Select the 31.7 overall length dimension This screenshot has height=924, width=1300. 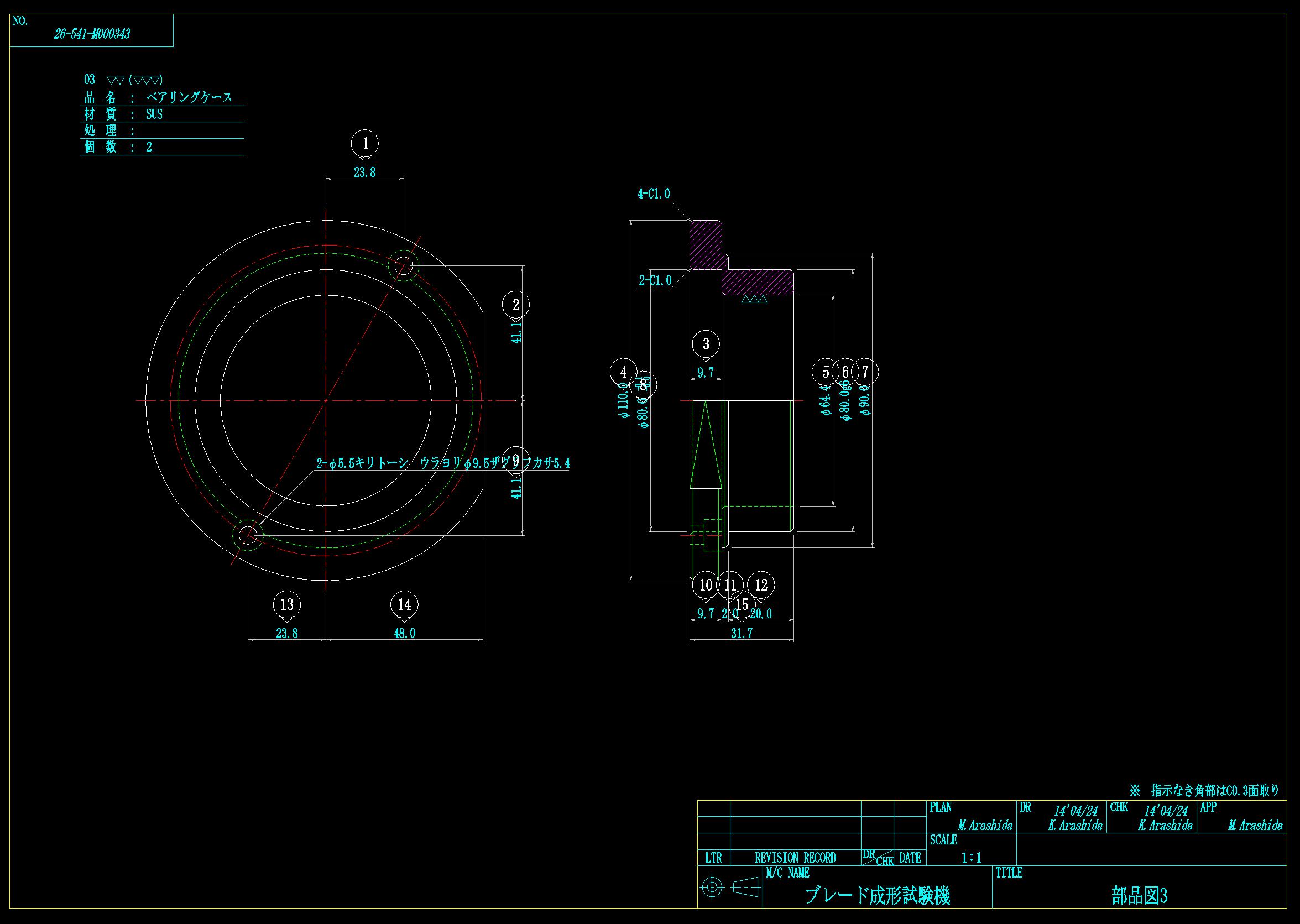point(742,634)
